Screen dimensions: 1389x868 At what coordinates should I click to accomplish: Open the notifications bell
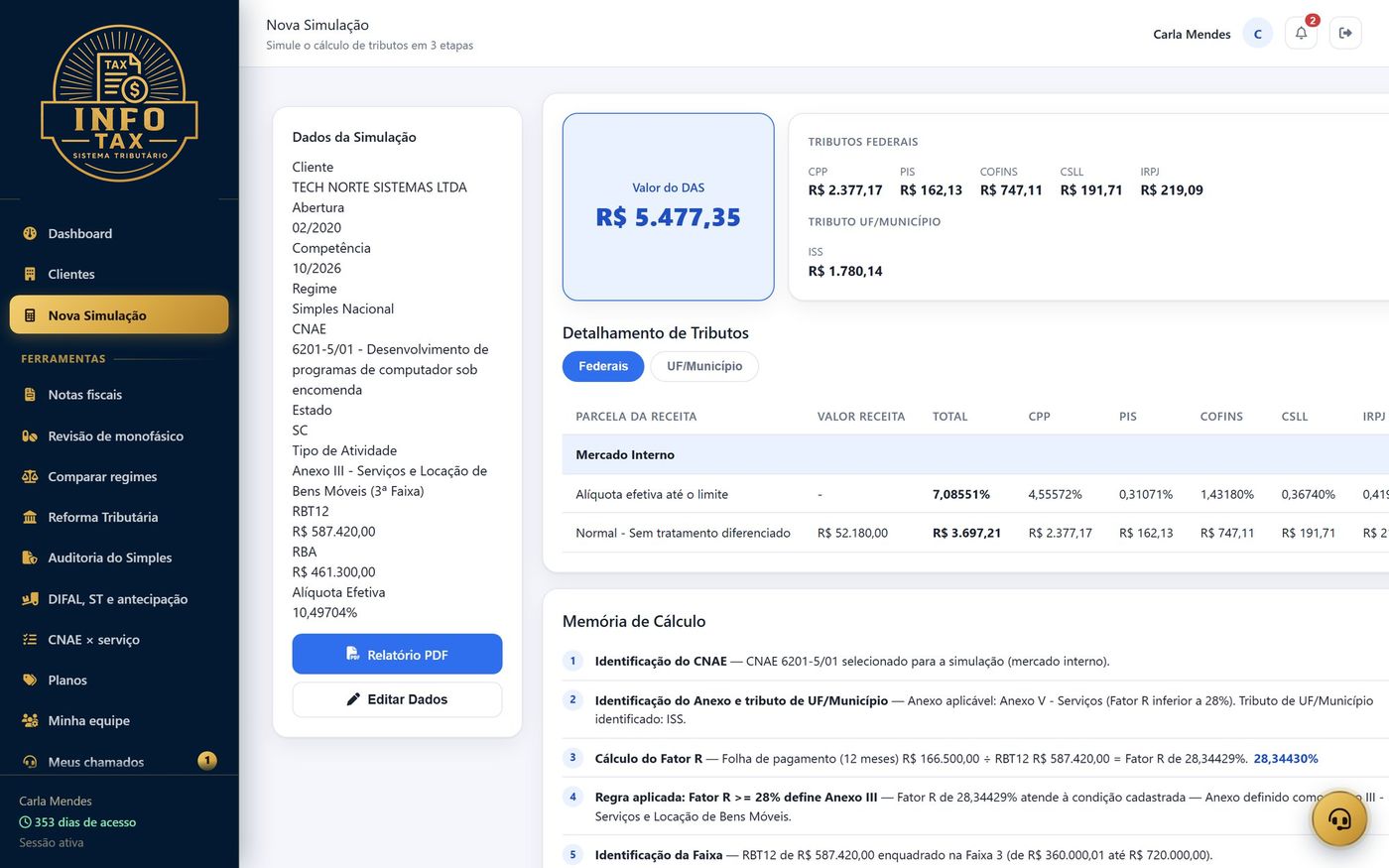point(1301,33)
